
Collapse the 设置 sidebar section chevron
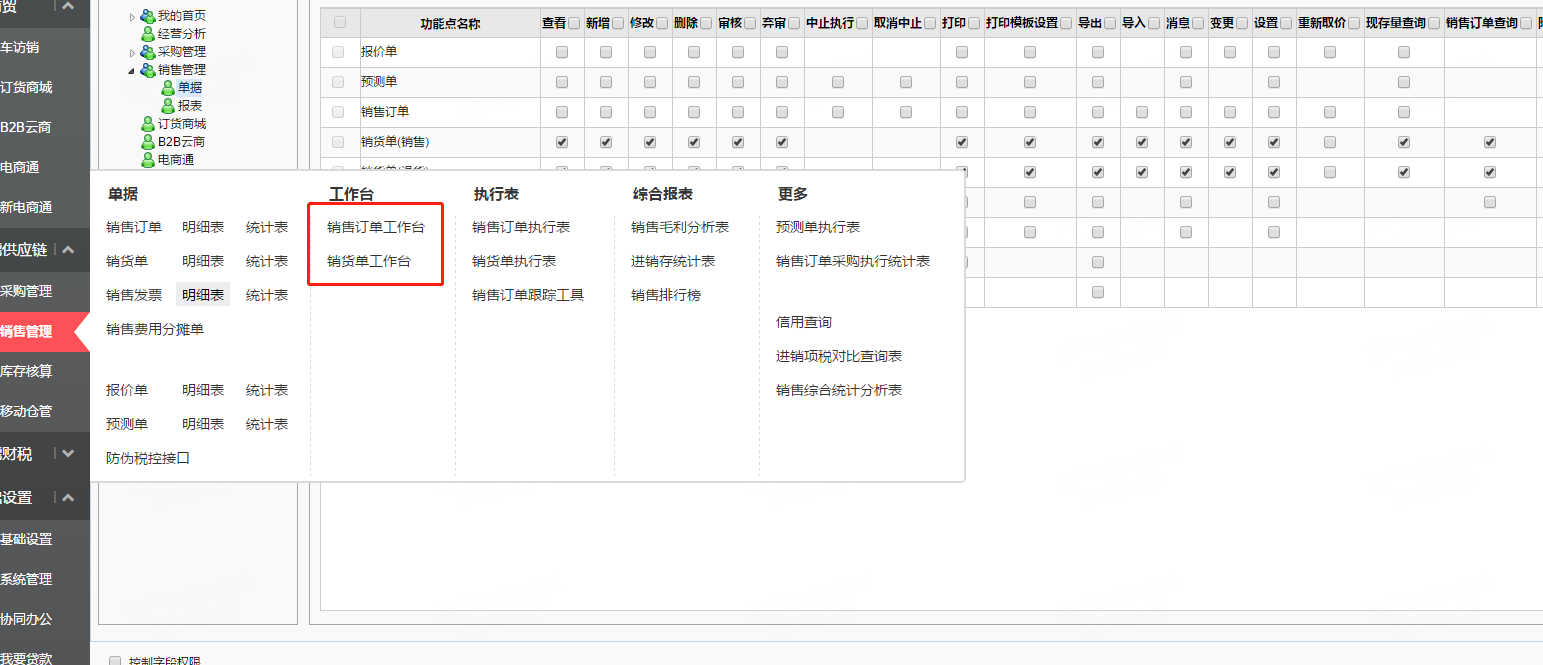[67, 497]
